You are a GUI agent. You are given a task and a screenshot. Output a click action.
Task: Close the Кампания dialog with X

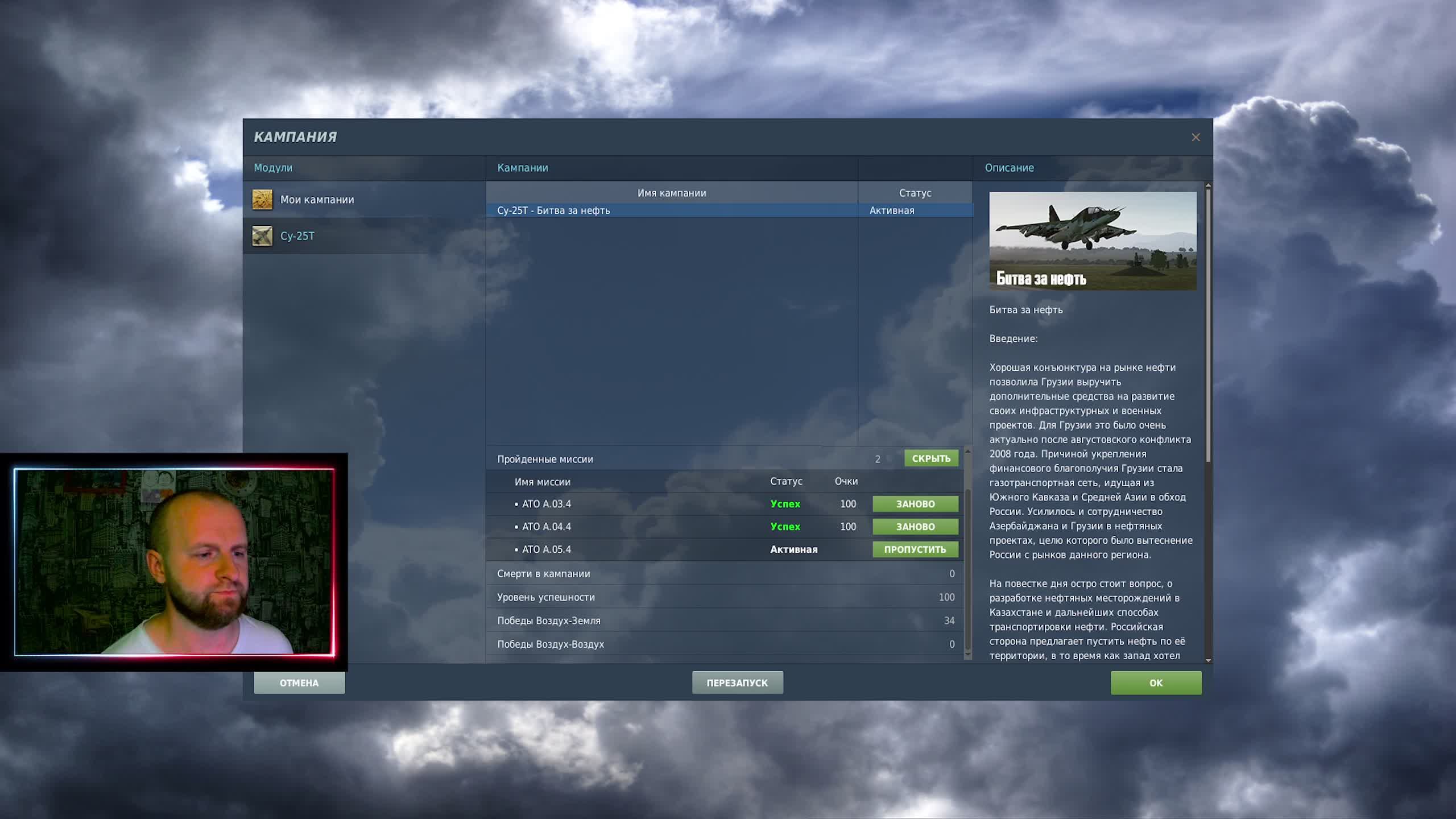[x=1196, y=137]
